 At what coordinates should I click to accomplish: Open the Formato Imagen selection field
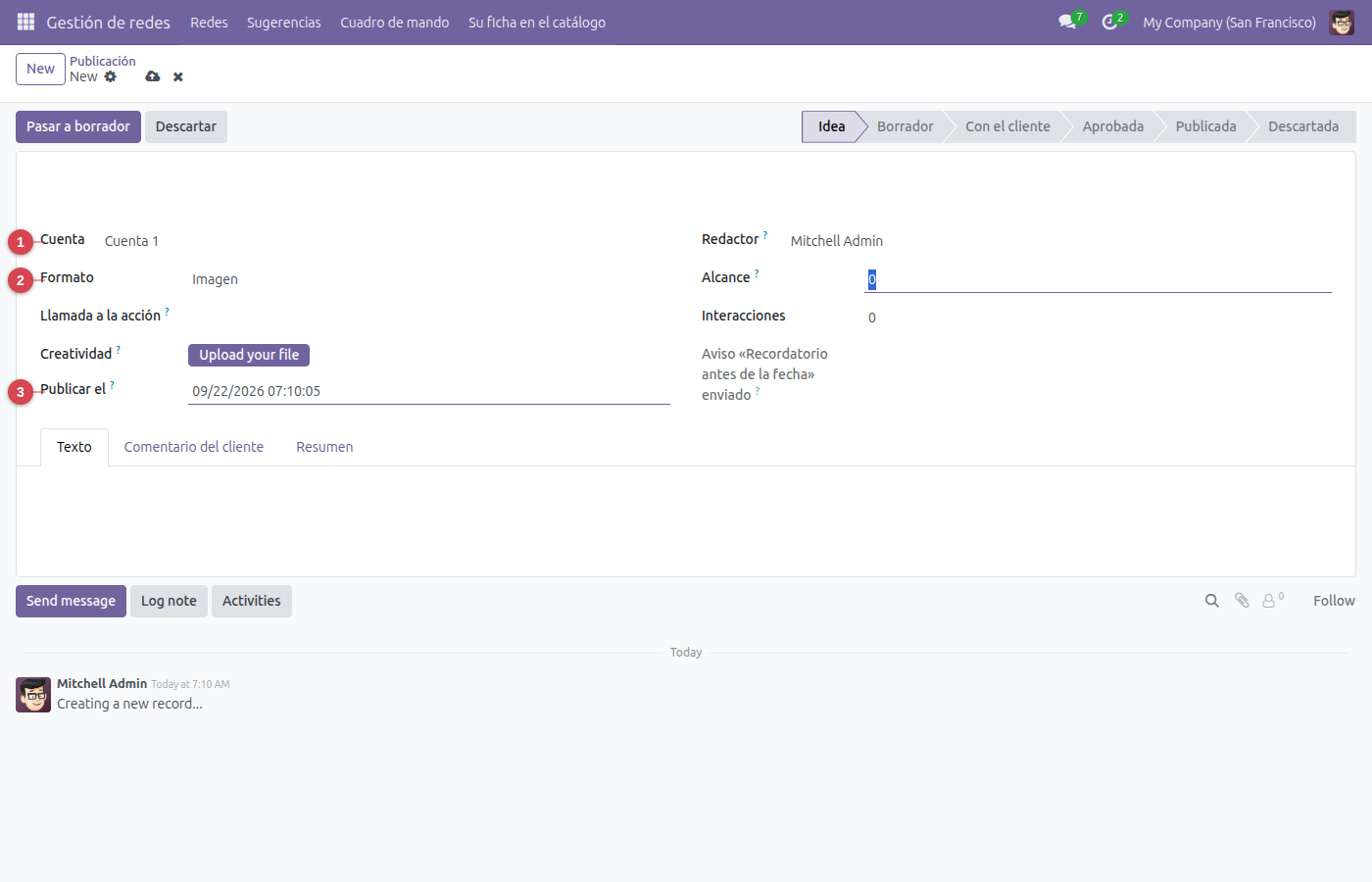pyautogui.click(x=429, y=279)
